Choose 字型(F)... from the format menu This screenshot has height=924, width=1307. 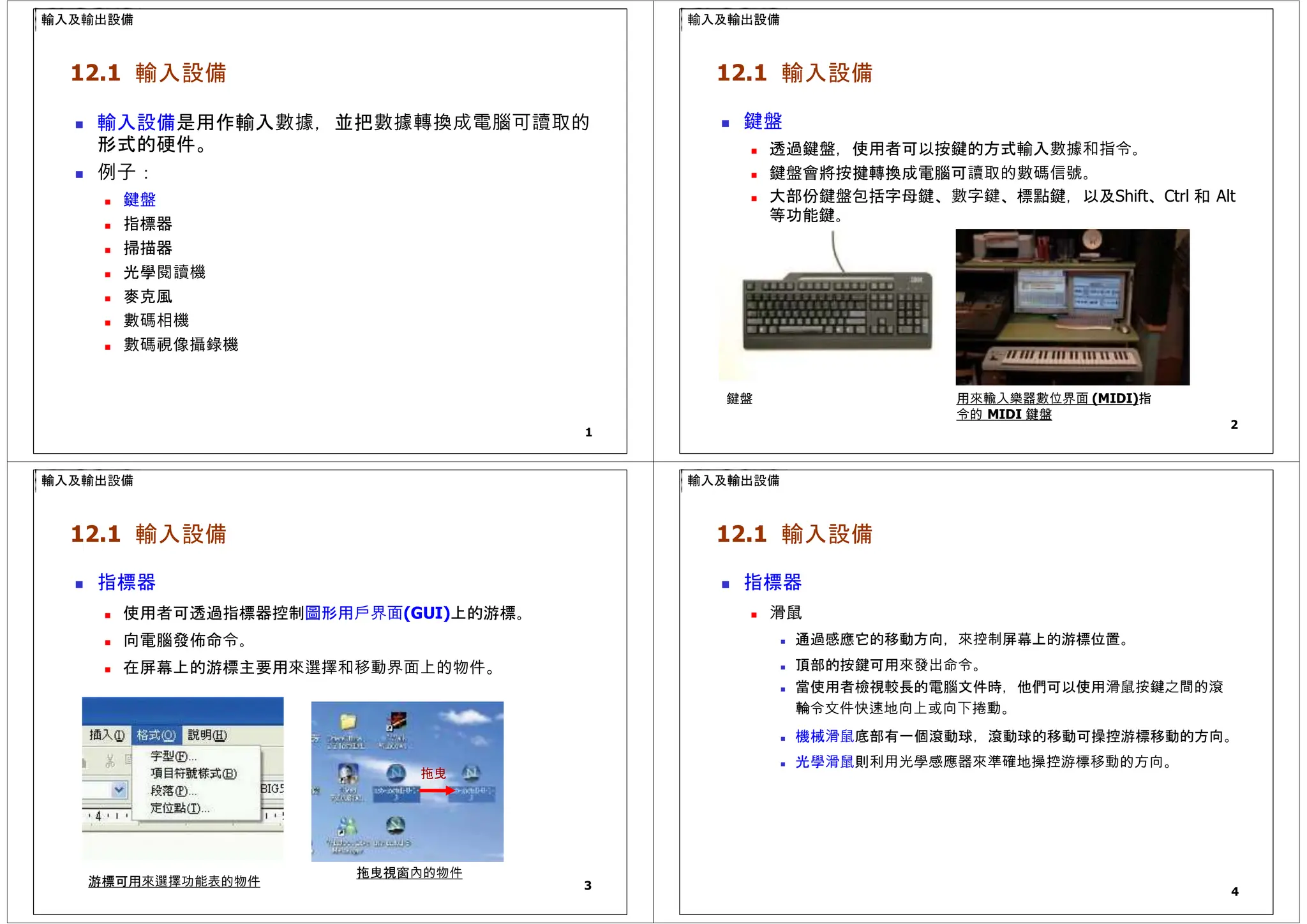tap(173, 756)
